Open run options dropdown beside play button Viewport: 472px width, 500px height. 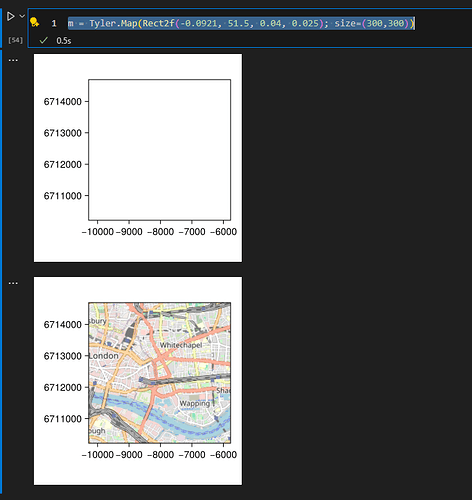22,16
